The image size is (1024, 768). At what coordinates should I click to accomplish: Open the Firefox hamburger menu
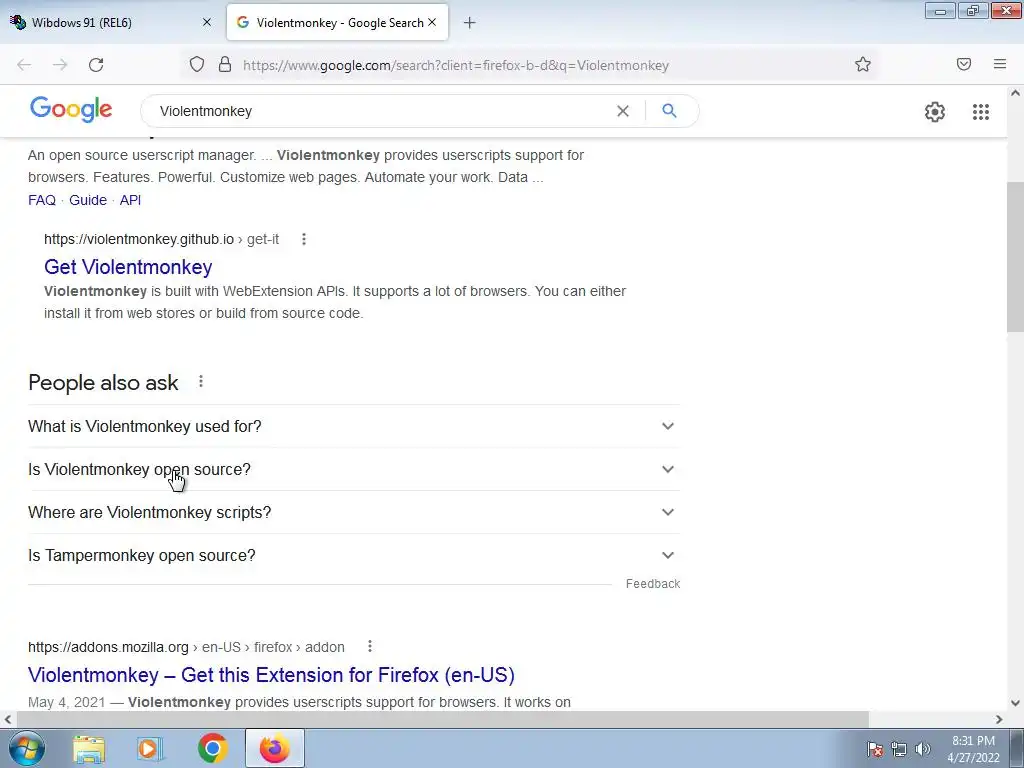coord(1000,64)
